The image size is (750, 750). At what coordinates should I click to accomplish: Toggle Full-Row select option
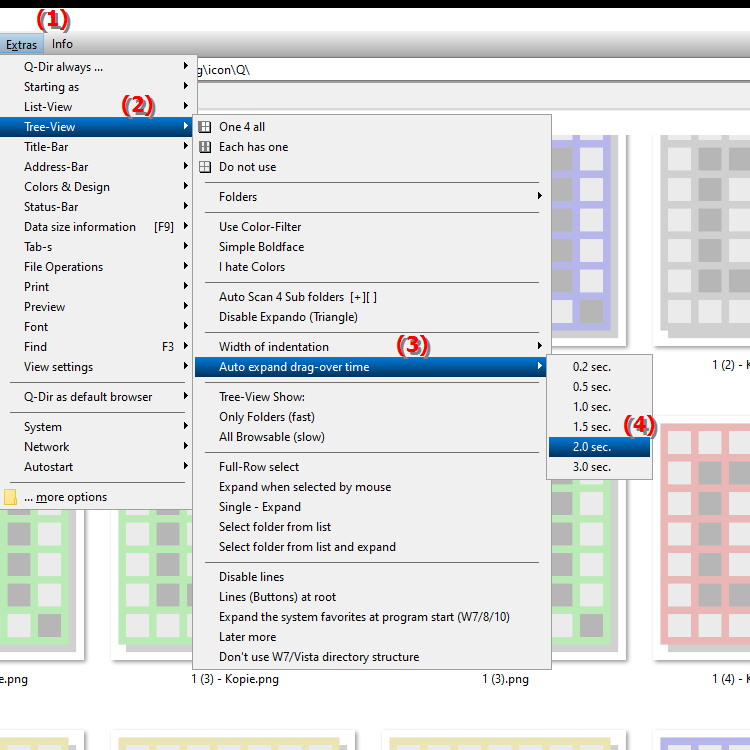(x=372, y=467)
